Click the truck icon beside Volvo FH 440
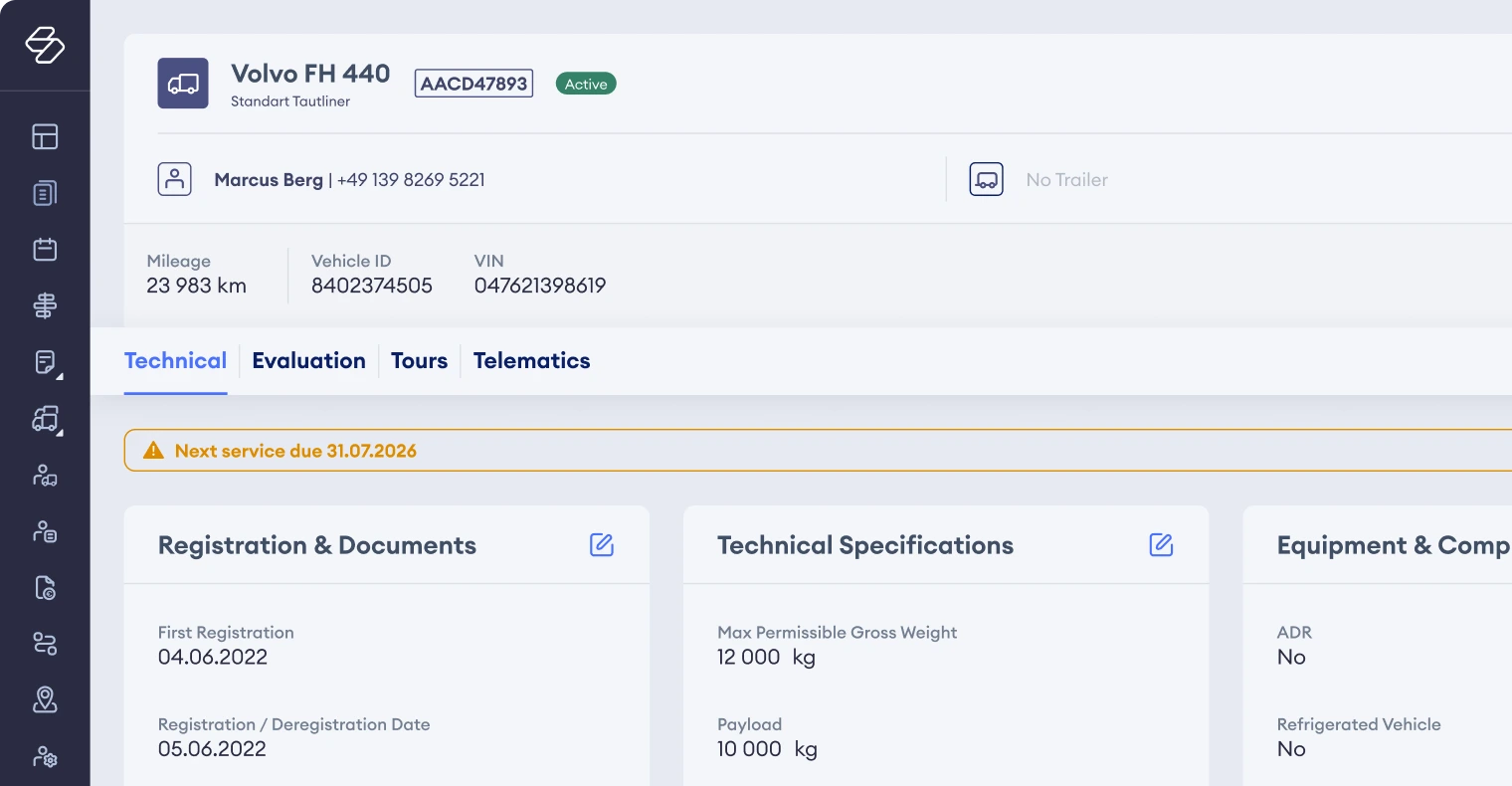Viewport: 1512px width, 786px height. (183, 84)
